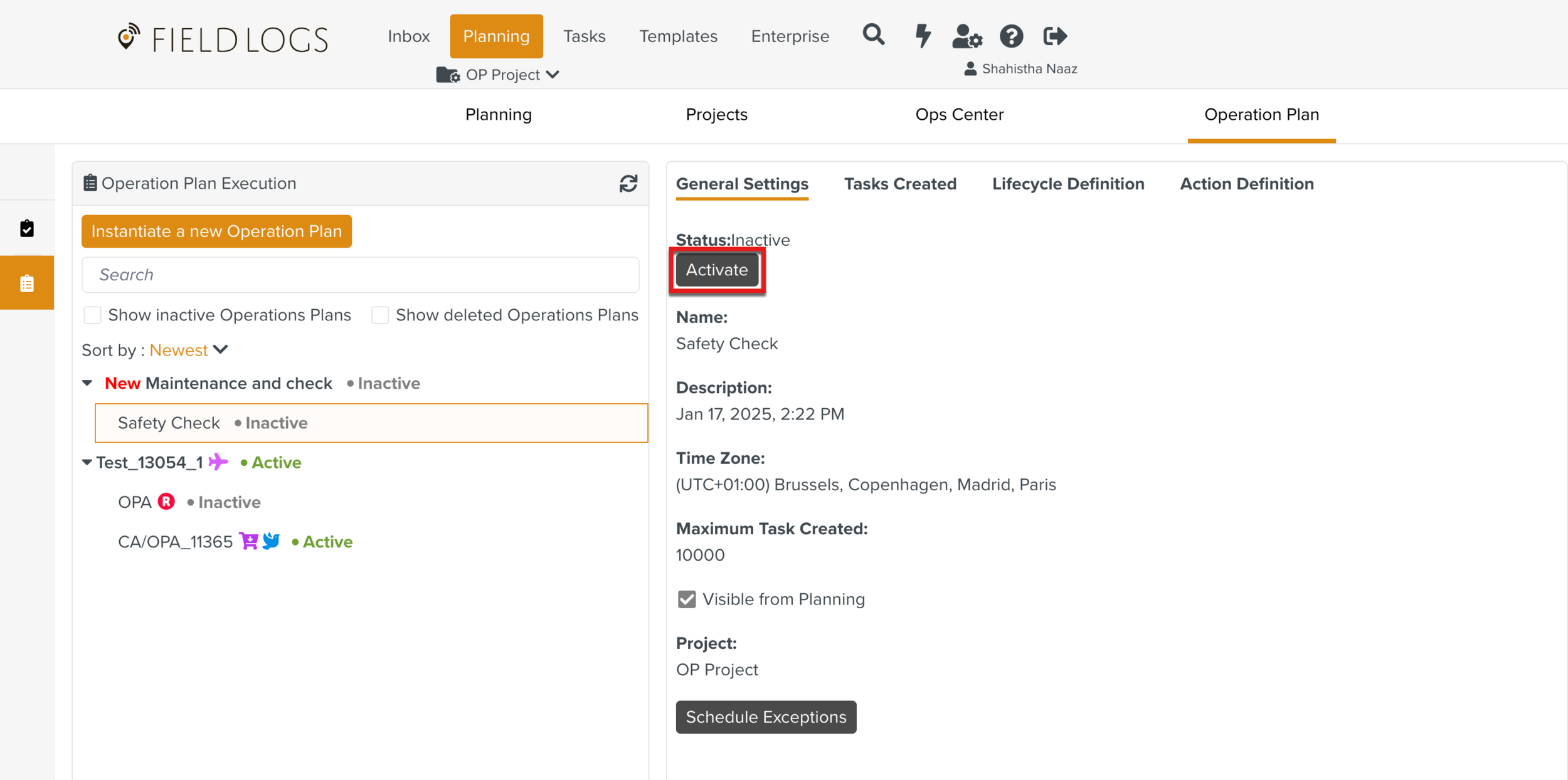Switch to the Lifecycle Definition tab

pos(1067,184)
